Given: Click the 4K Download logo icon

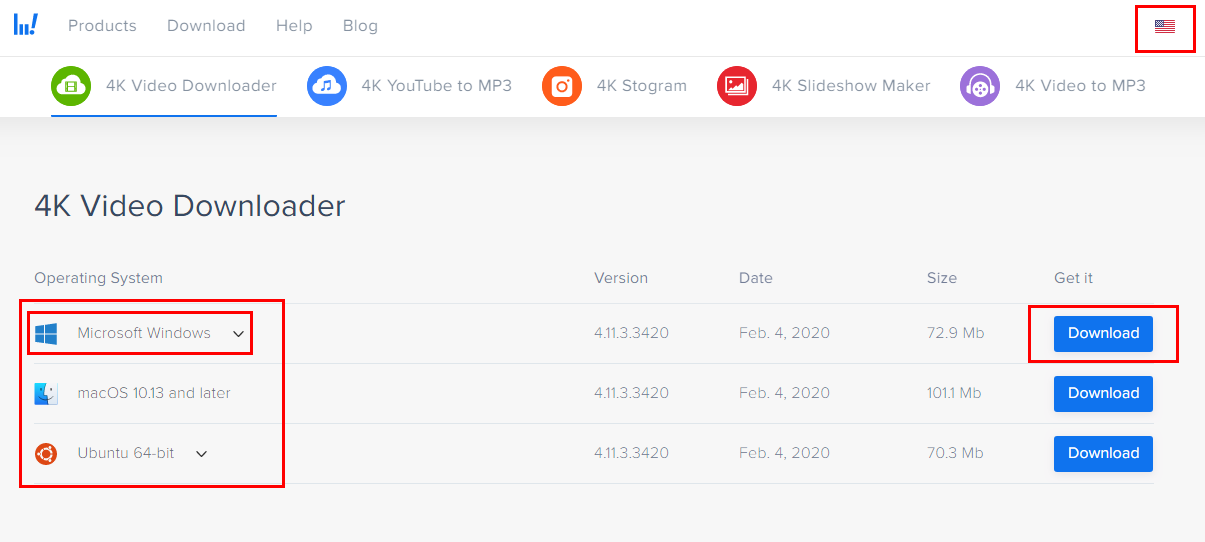Looking at the screenshot, I should click(x=26, y=25).
